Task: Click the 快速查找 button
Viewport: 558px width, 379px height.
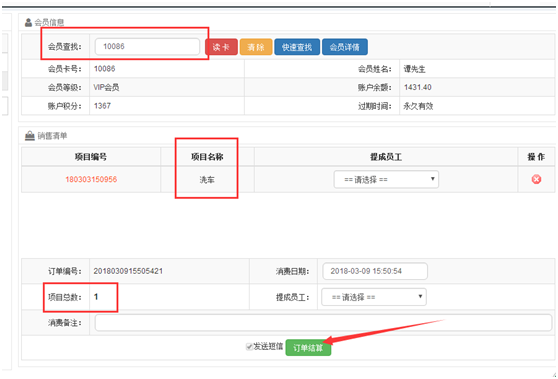Action: pos(297,47)
